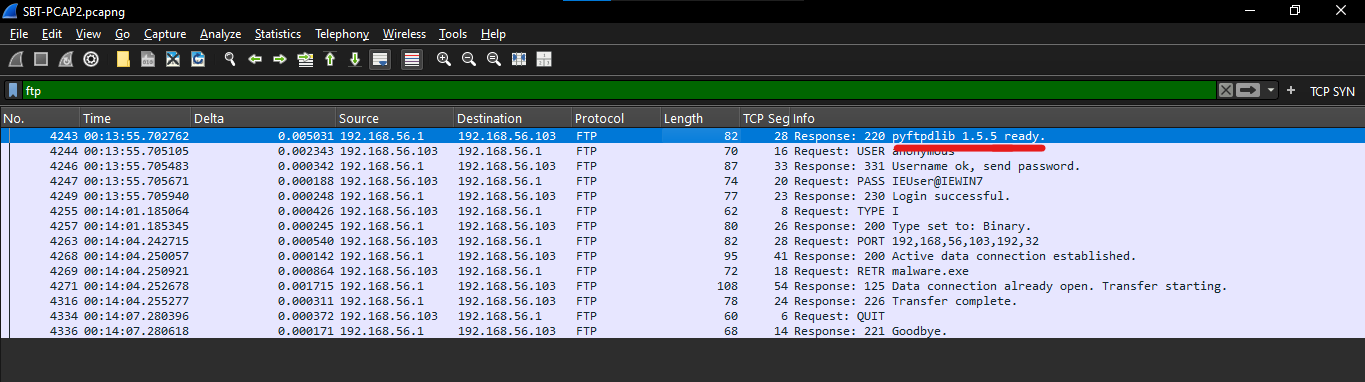Screen dimensions: 1365x382
Task: Add a new filter button with plus
Action: click(x=1291, y=90)
